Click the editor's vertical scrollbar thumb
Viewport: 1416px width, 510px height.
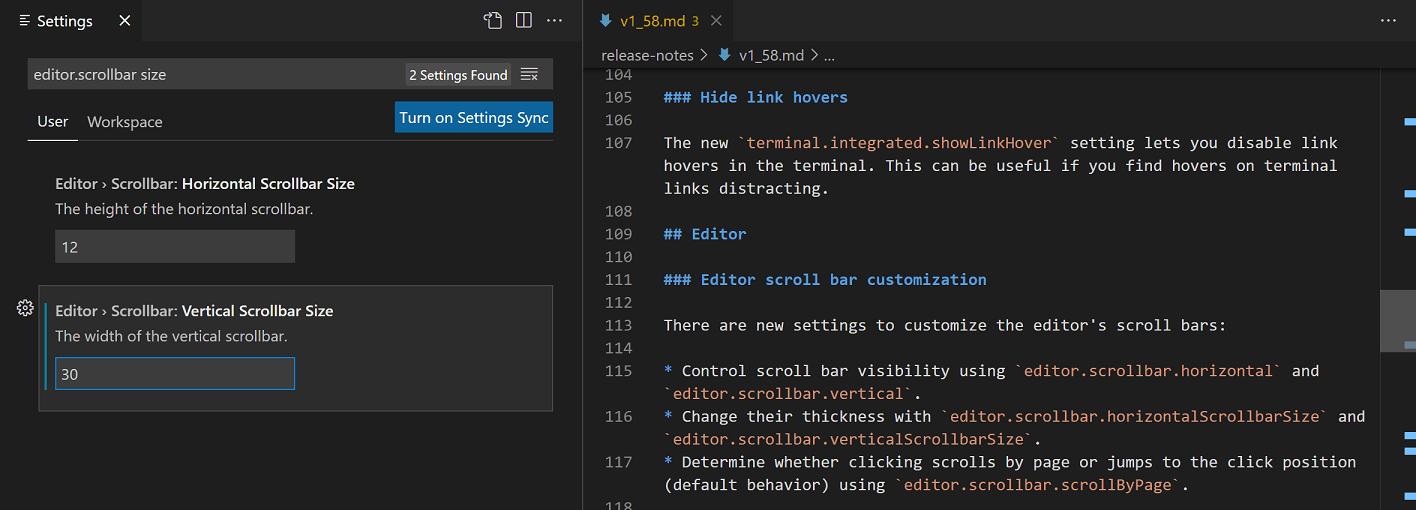(1397, 321)
